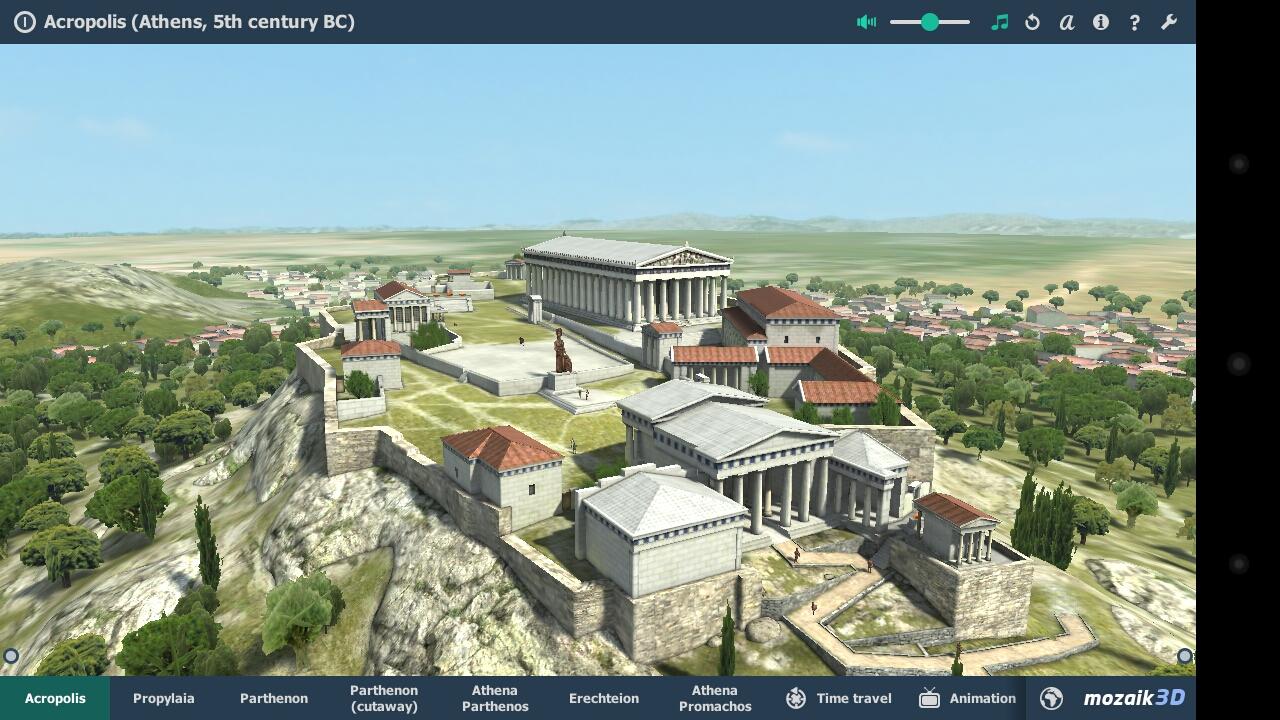Click the circular home icon beside the title
The height and width of the screenshot is (720, 1280).
24,22
